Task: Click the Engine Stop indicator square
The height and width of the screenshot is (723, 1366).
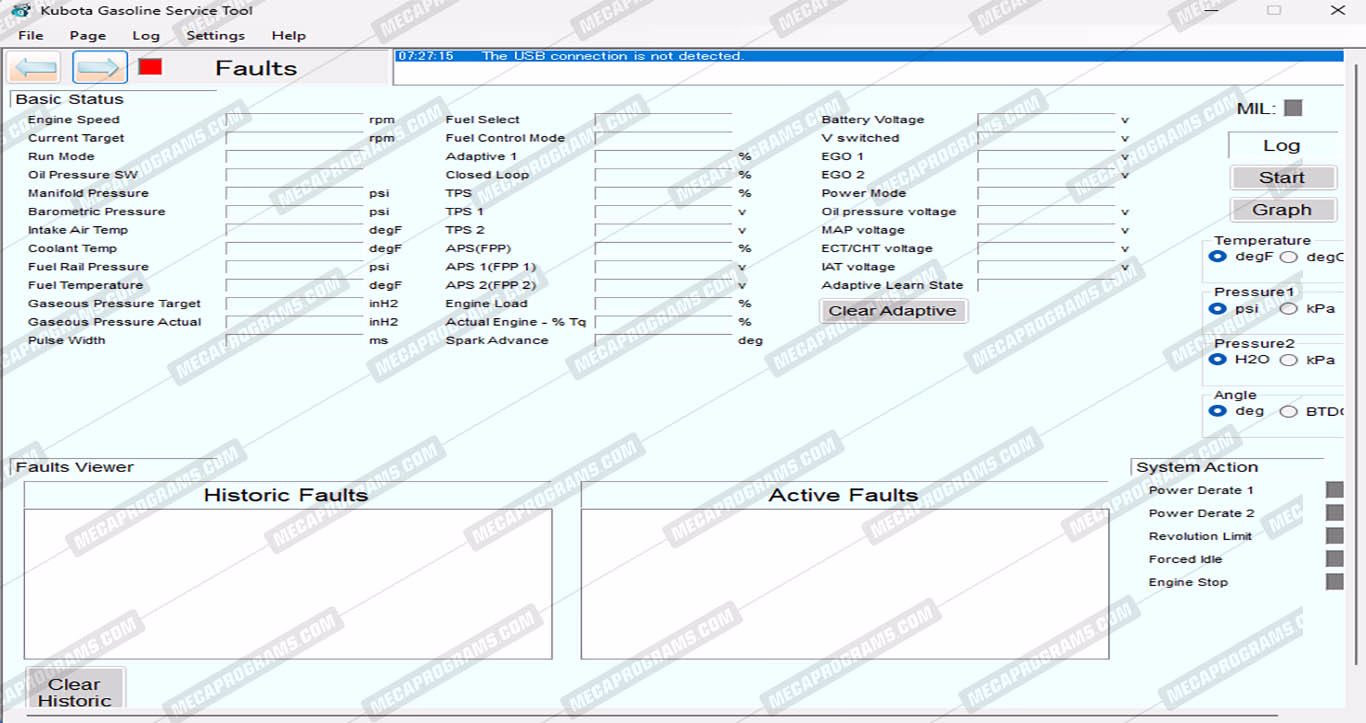Action: tap(1334, 582)
